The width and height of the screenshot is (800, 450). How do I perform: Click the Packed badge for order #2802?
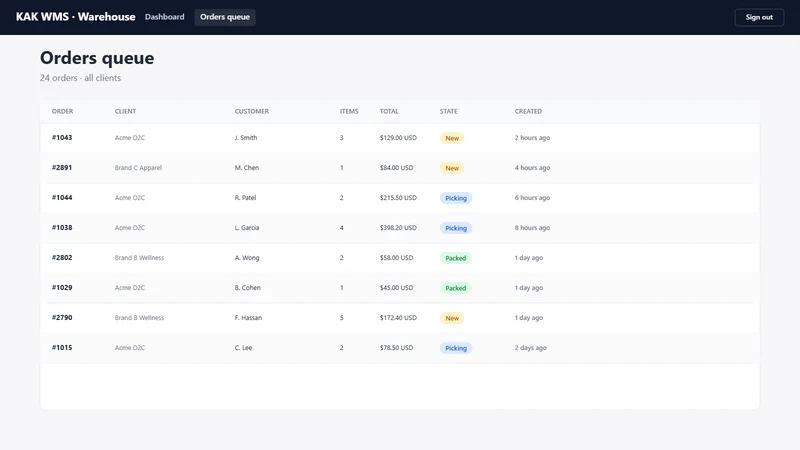pyautogui.click(x=456, y=258)
